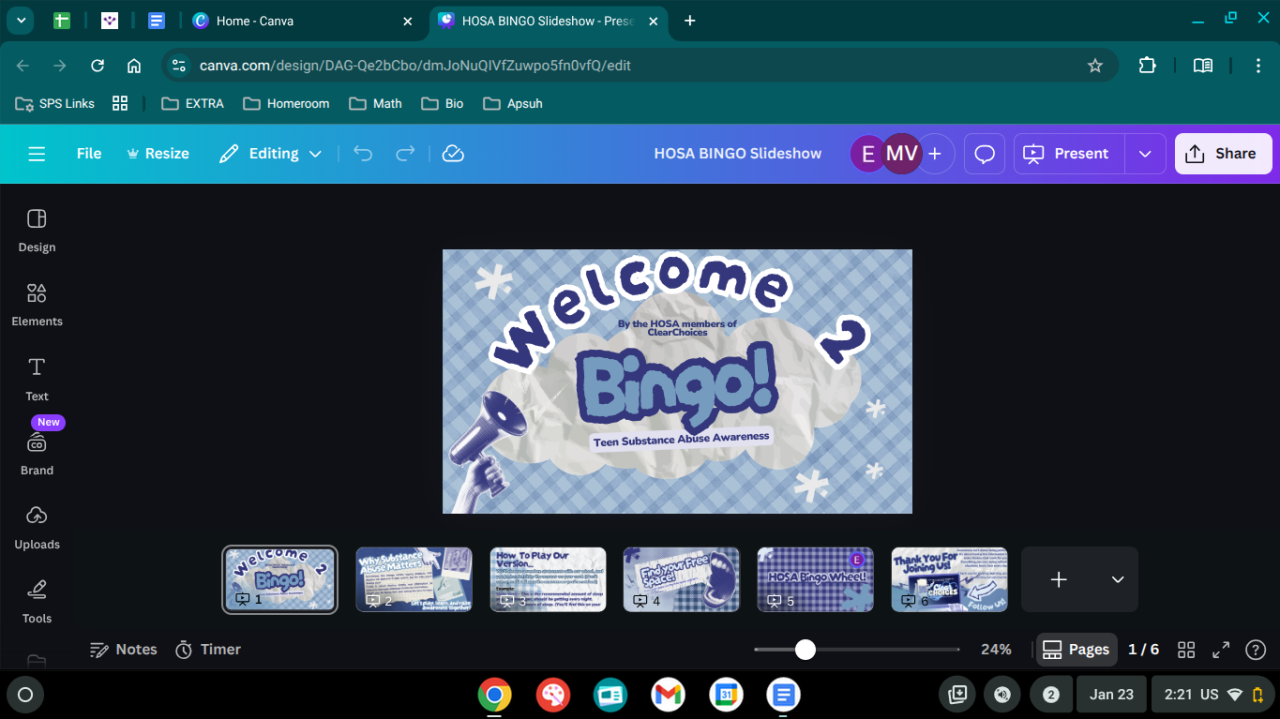This screenshot has height=719, width=1280.
Task: Click the HOSA BINGO Slideshow title field
Action: (738, 154)
